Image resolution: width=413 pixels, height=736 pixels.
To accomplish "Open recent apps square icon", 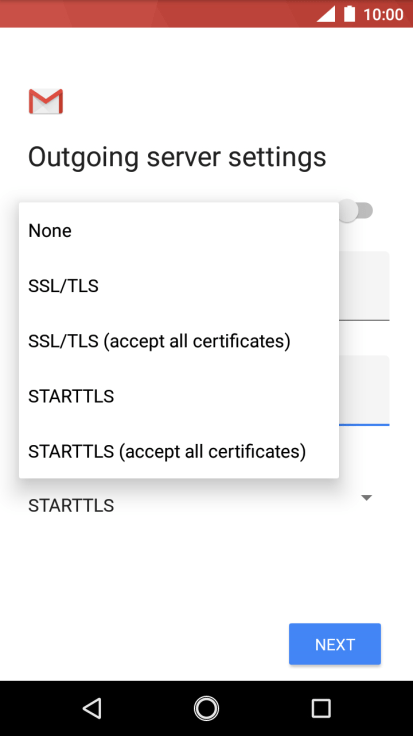I will coord(321,708).
